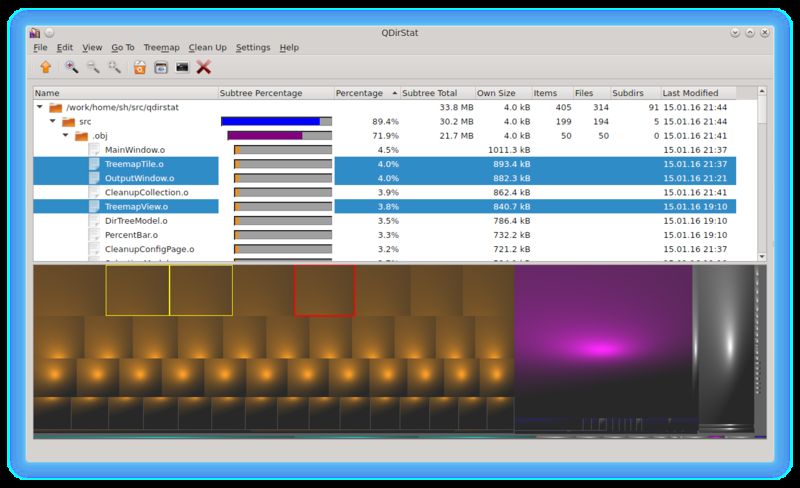Click tree view scrollbar up arrow

pos(762,91)
